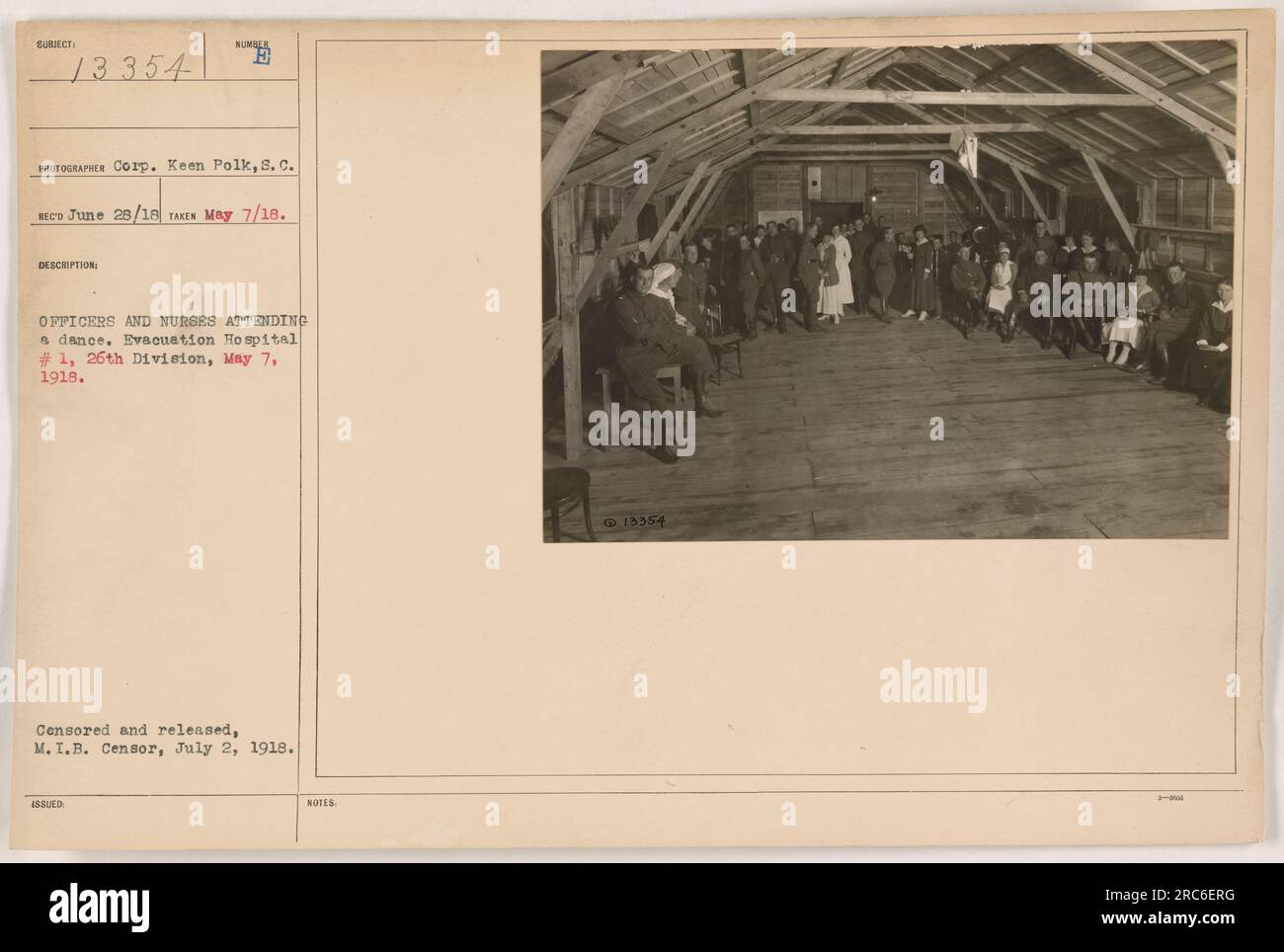Click the alamy logo in bottom bar

tap(98, 908)
